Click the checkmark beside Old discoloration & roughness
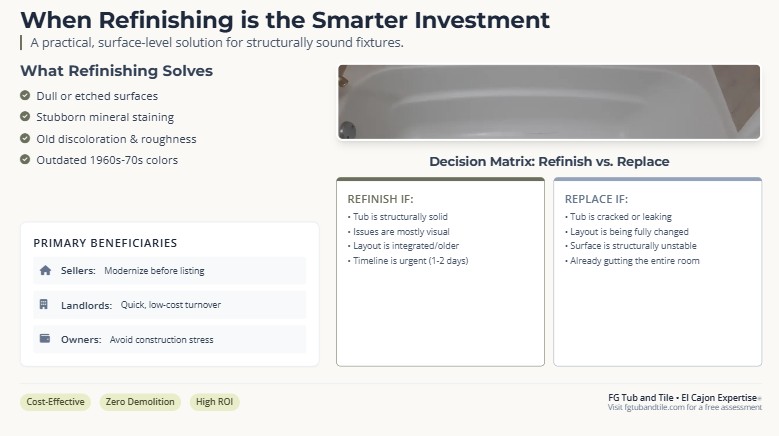This screenshot has width=779, height=436. (x=25, y=139)
